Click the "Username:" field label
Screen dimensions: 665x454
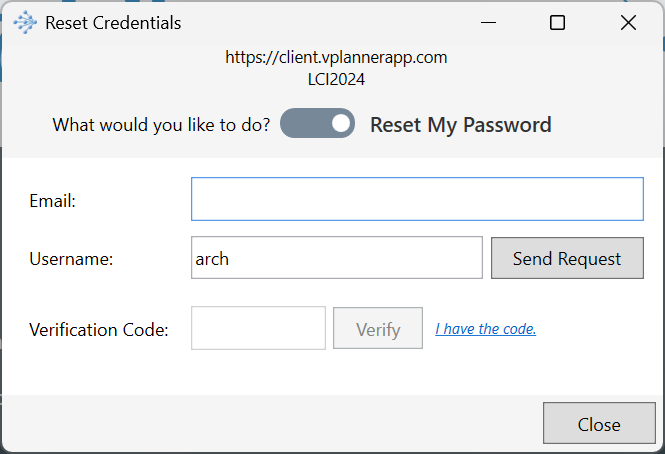pyautogui.click(x=71, y=259)
